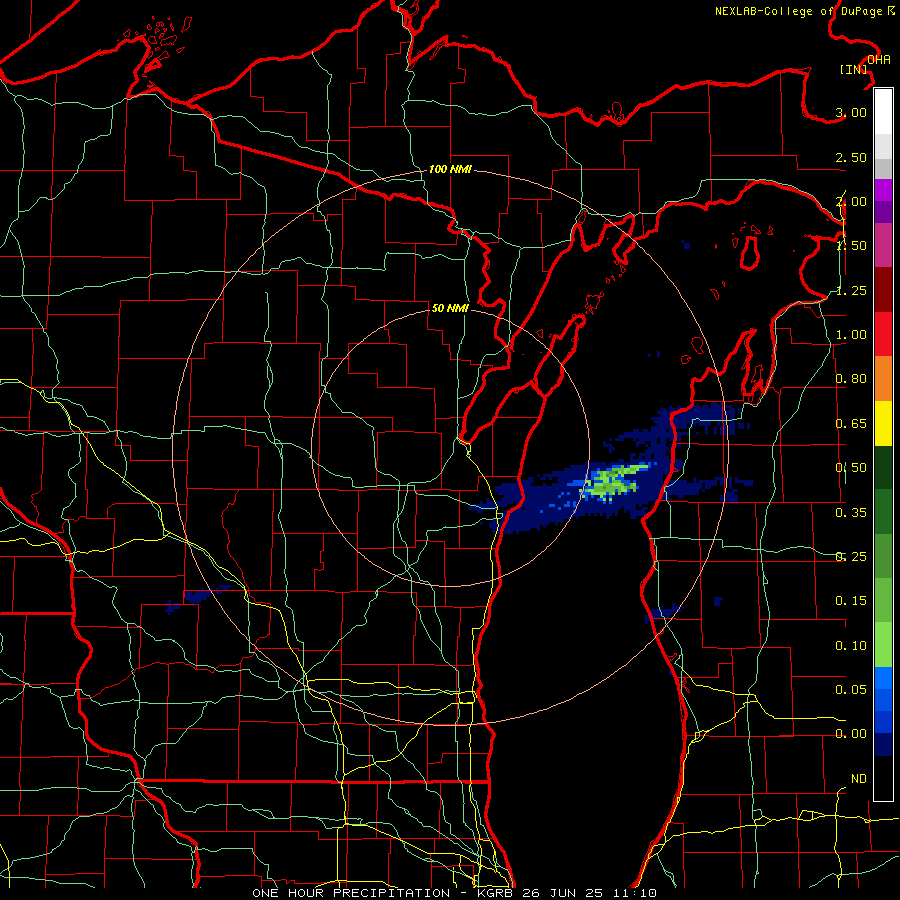
Task: Select the 0.65 legend value
Action: point(851,424)
